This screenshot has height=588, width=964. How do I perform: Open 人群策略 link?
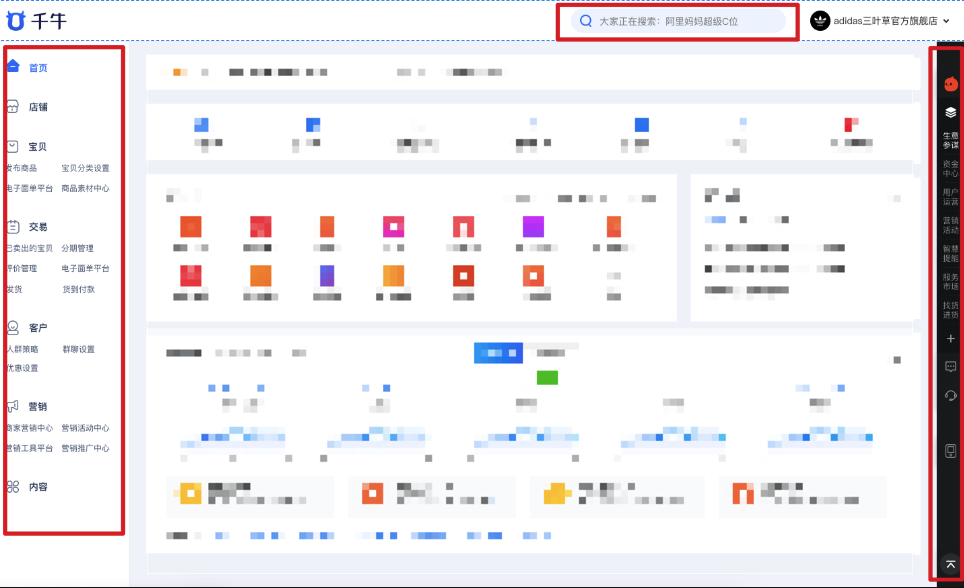point(22,349)
